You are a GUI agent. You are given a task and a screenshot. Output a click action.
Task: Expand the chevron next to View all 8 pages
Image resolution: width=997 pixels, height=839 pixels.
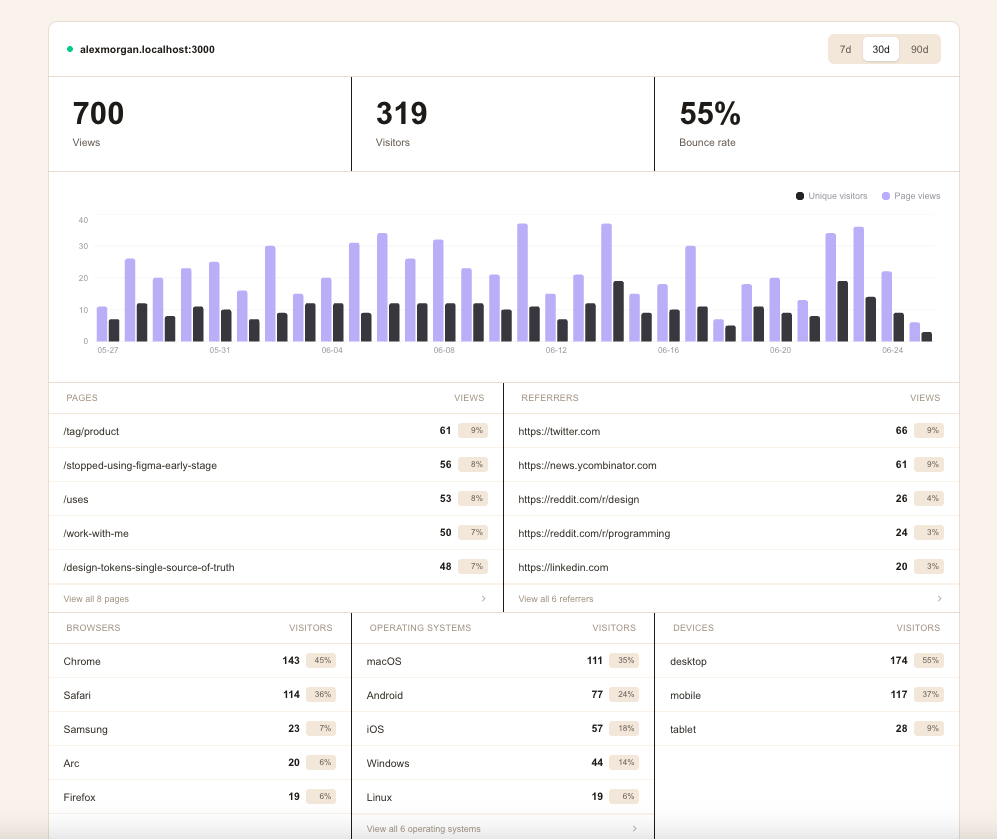click(x=484, y=599)
